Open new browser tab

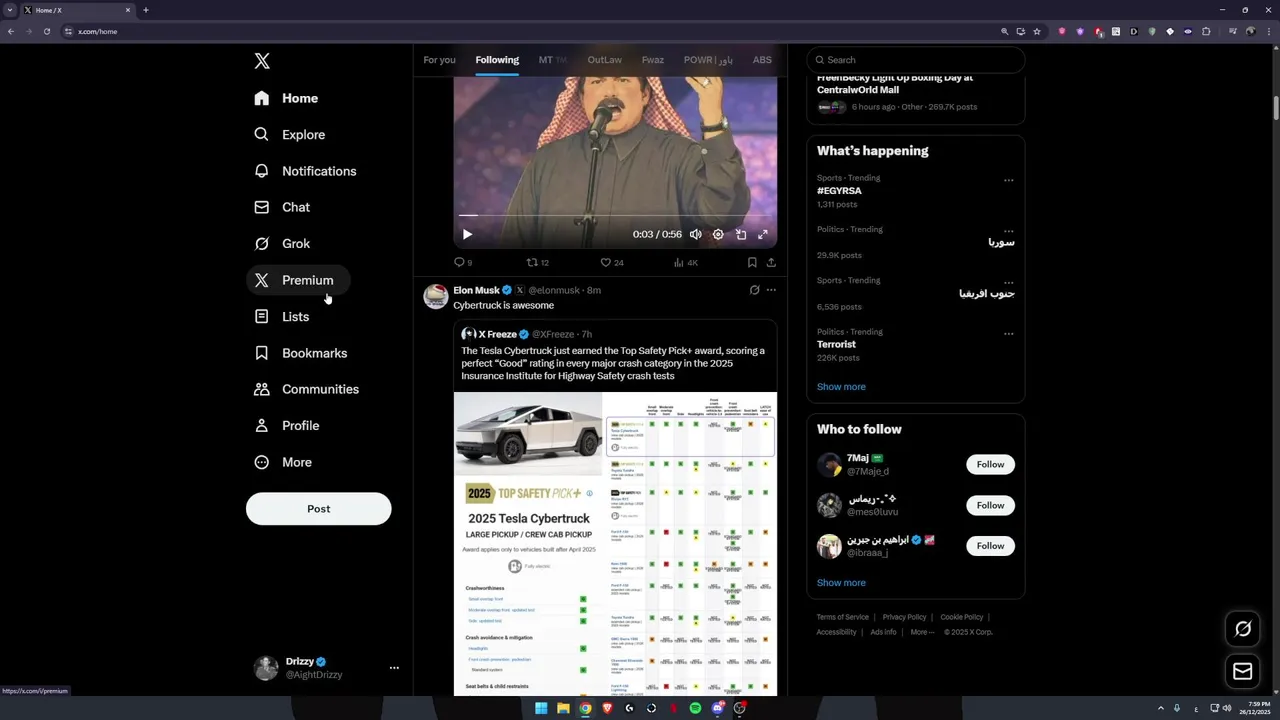tap(146, 10)
